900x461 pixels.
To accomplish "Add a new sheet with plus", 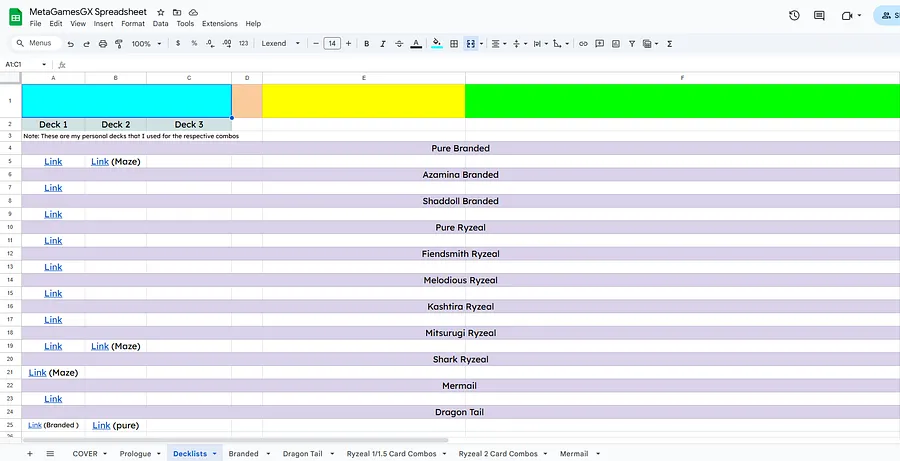I will (x=30, y=454).
